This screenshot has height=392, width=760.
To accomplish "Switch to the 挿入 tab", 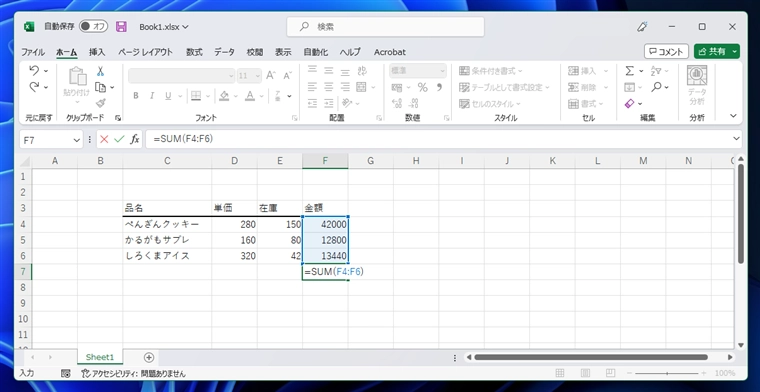I will pos(97,52).
